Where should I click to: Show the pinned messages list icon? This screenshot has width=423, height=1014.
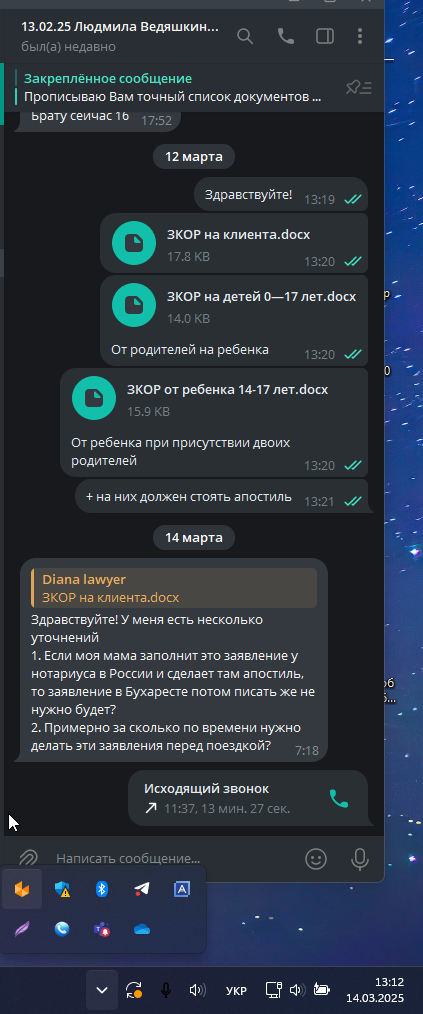358,87
